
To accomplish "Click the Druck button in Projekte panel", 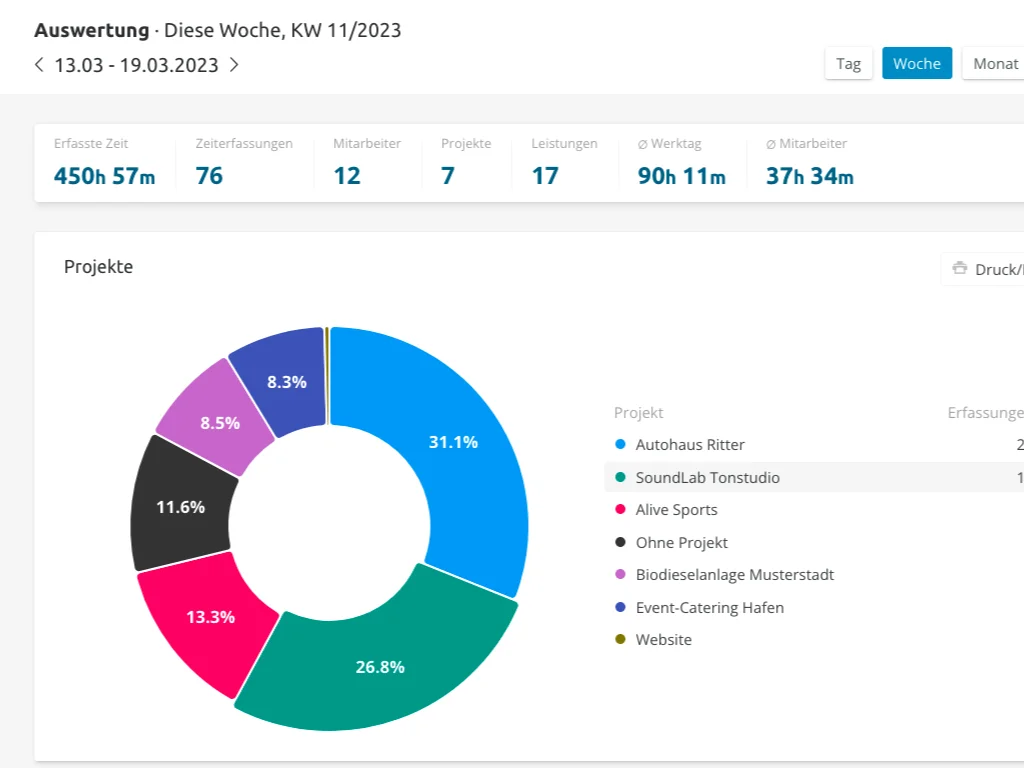I will [983, 269].
